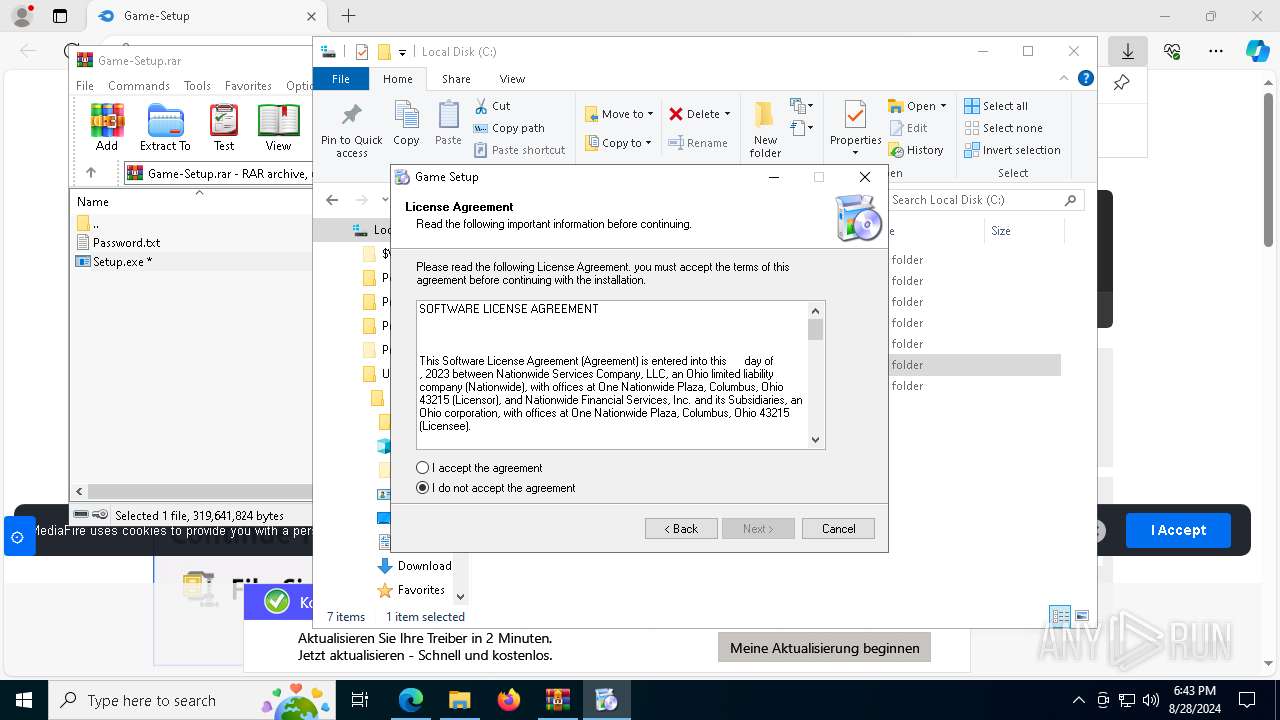
Task: Click Pin to Quick access icon
Action: (352, 130)
